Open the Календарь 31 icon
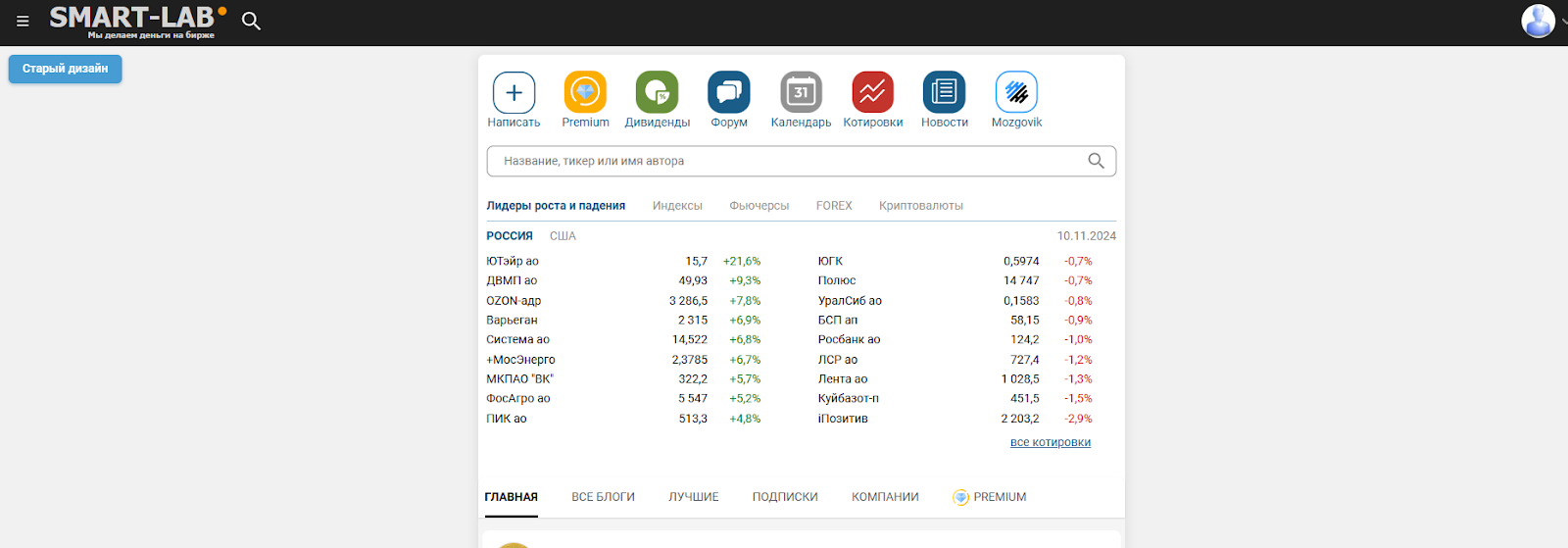Image resolution: width=1568 pixels, height=548 pixels. pos(801,92)
